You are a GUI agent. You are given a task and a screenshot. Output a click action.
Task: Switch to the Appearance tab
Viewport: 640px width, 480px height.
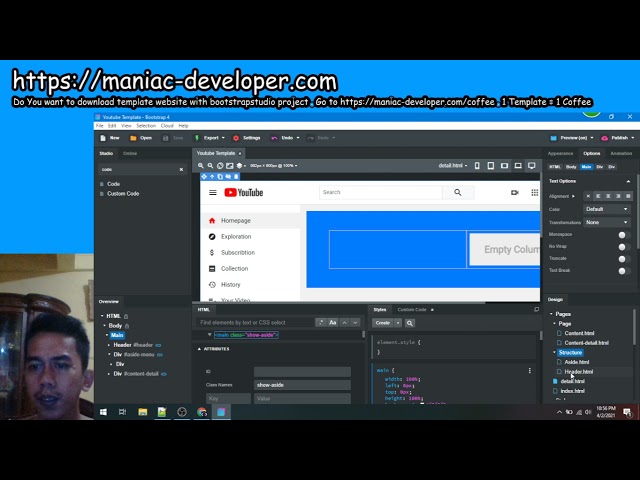click(x=560, y=153)
